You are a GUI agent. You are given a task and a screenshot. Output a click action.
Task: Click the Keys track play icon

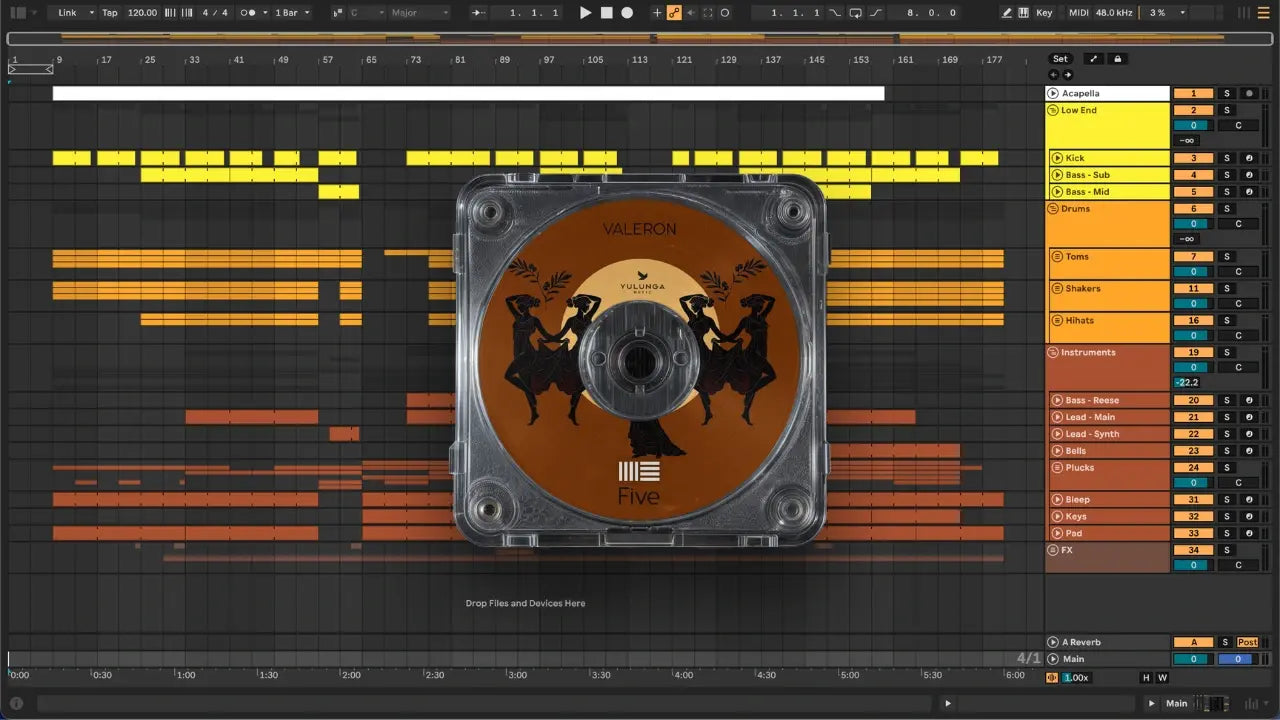tap(1057, 517)
